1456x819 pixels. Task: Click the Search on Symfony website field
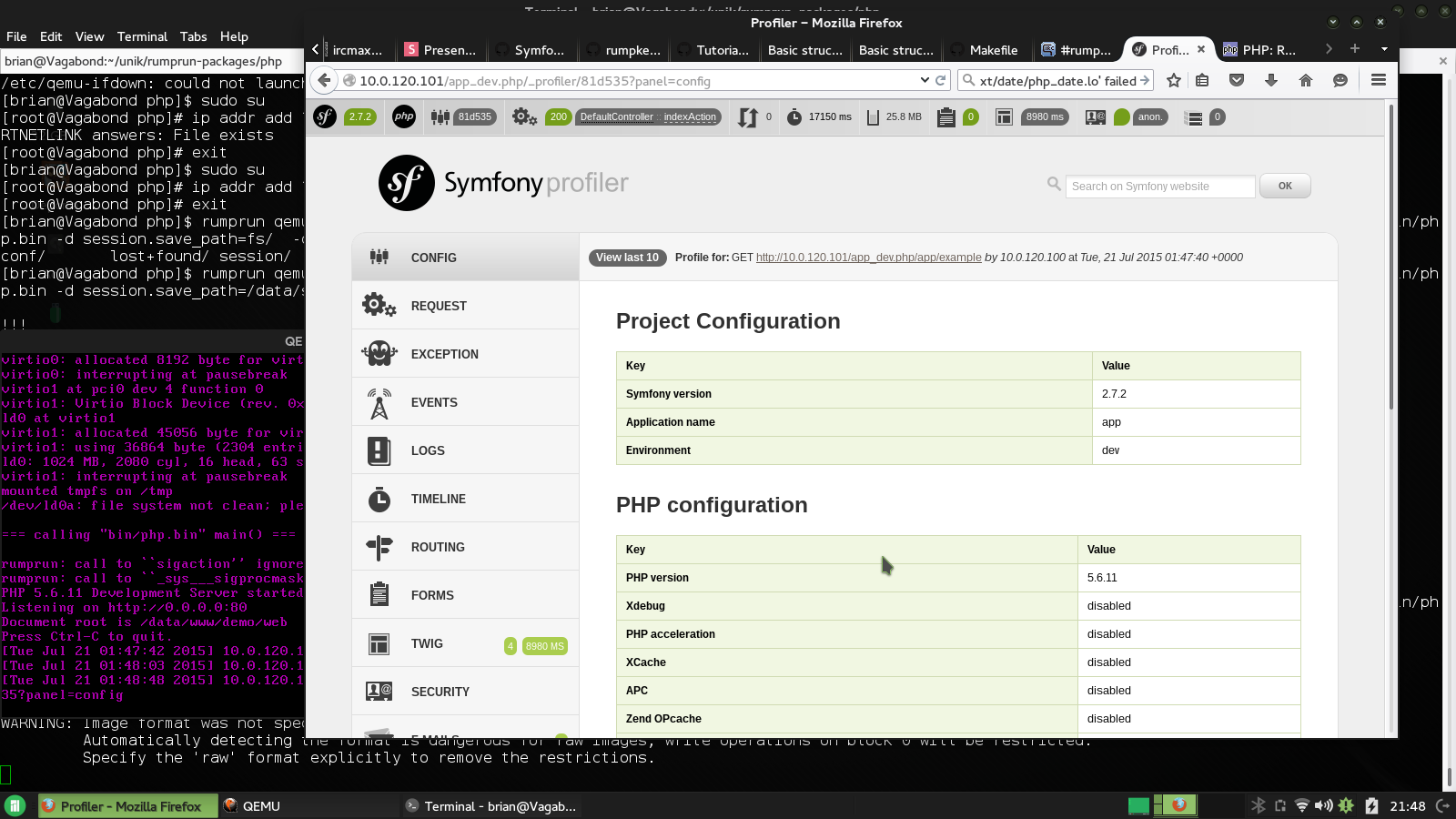tap(1160, 186)
